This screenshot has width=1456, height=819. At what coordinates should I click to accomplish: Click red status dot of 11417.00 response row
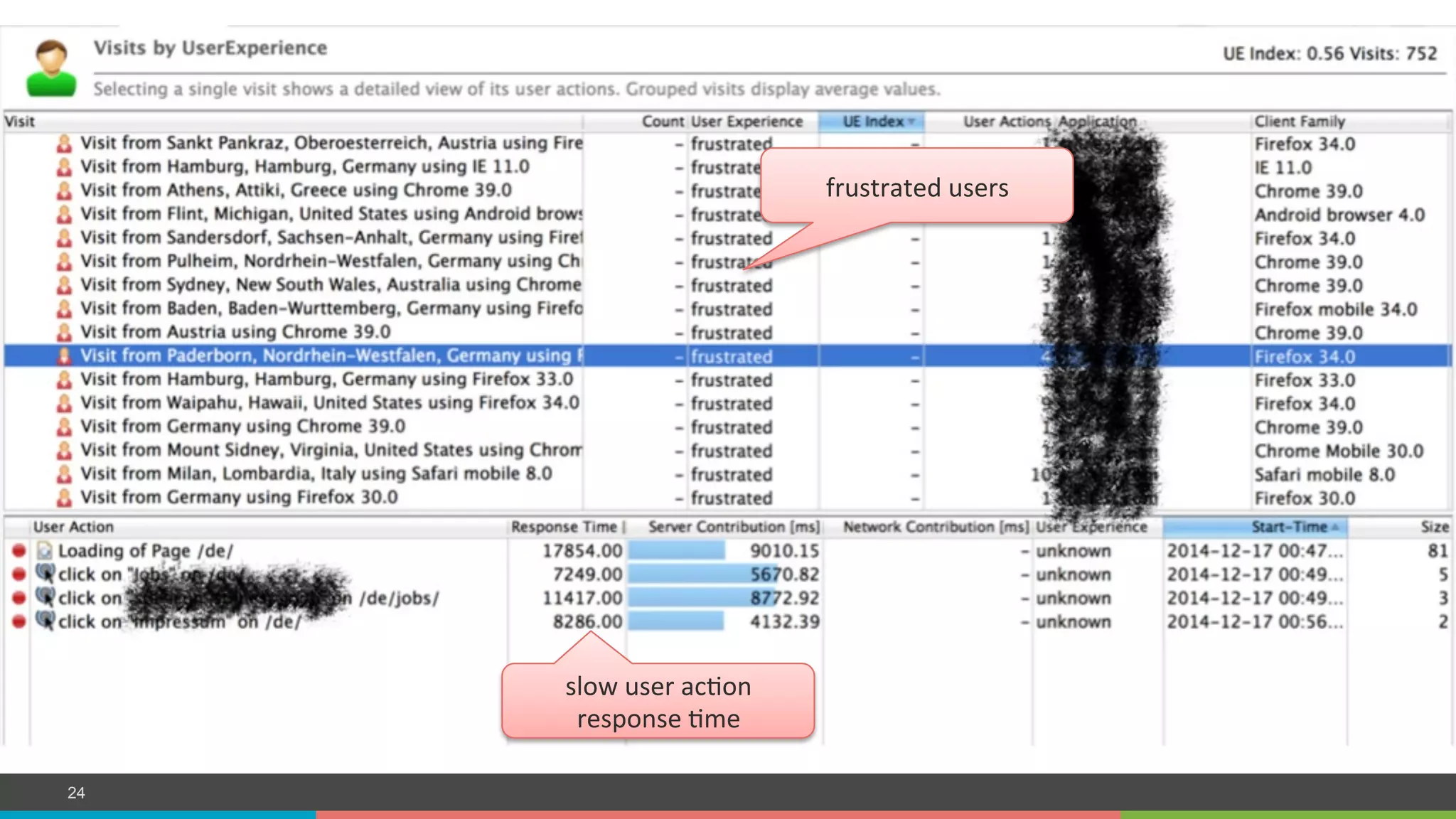coord(19,597)
